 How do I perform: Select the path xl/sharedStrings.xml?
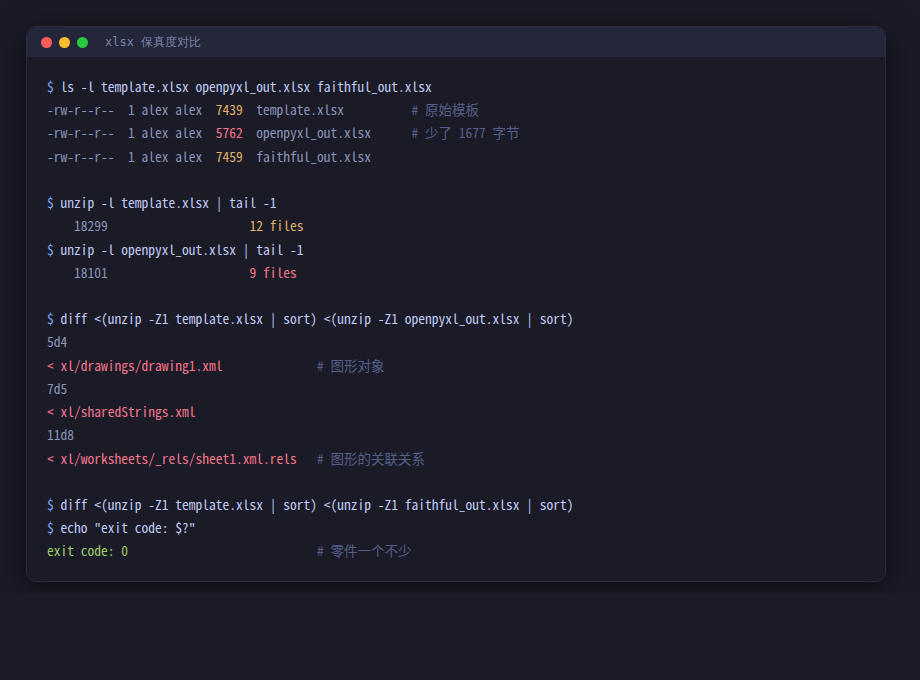click(x=127, y=412)
